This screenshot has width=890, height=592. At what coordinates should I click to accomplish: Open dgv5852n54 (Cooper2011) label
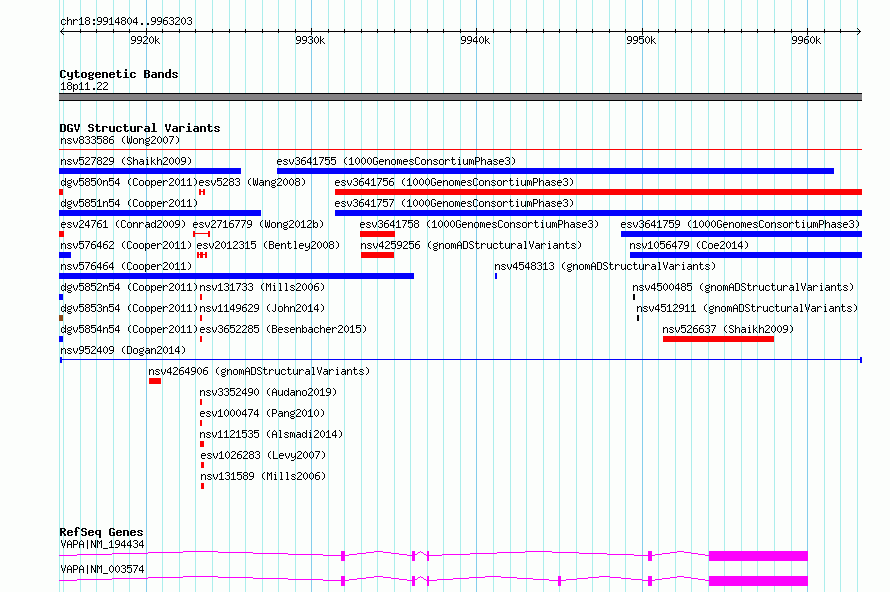pyautogui.click(x=129, y=287)
